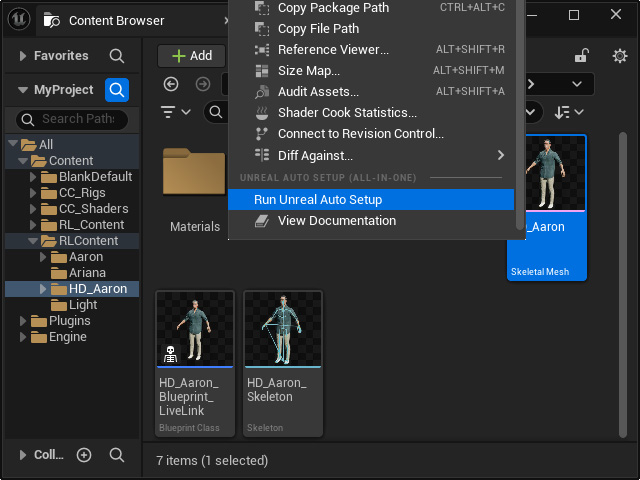Viewport: 640px width, 480px height.
Task: Collapse the RLContent folder arrow
Action: (x=33, y=241)
